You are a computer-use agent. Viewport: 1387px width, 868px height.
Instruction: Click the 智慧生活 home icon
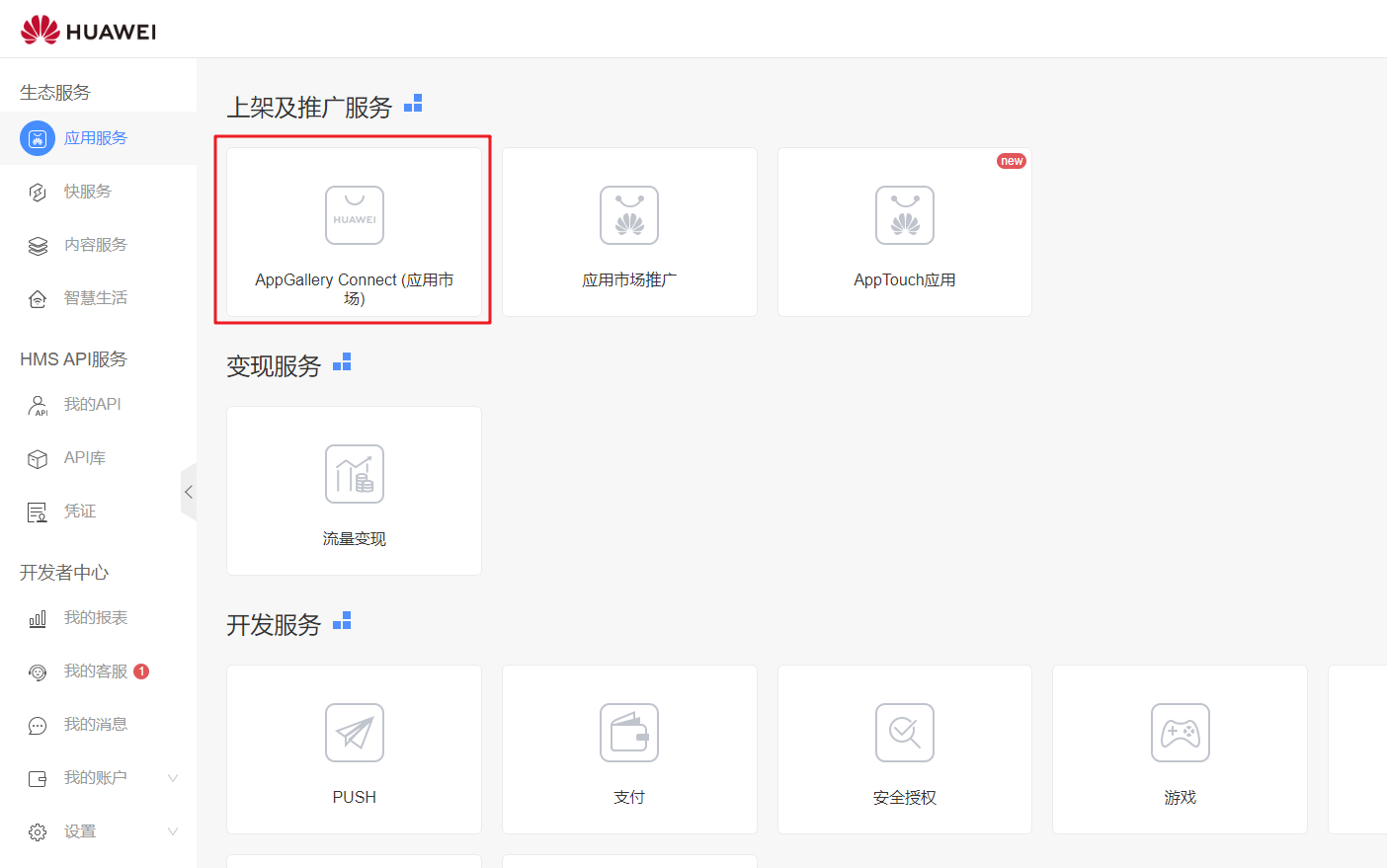(x=38, y=298)
